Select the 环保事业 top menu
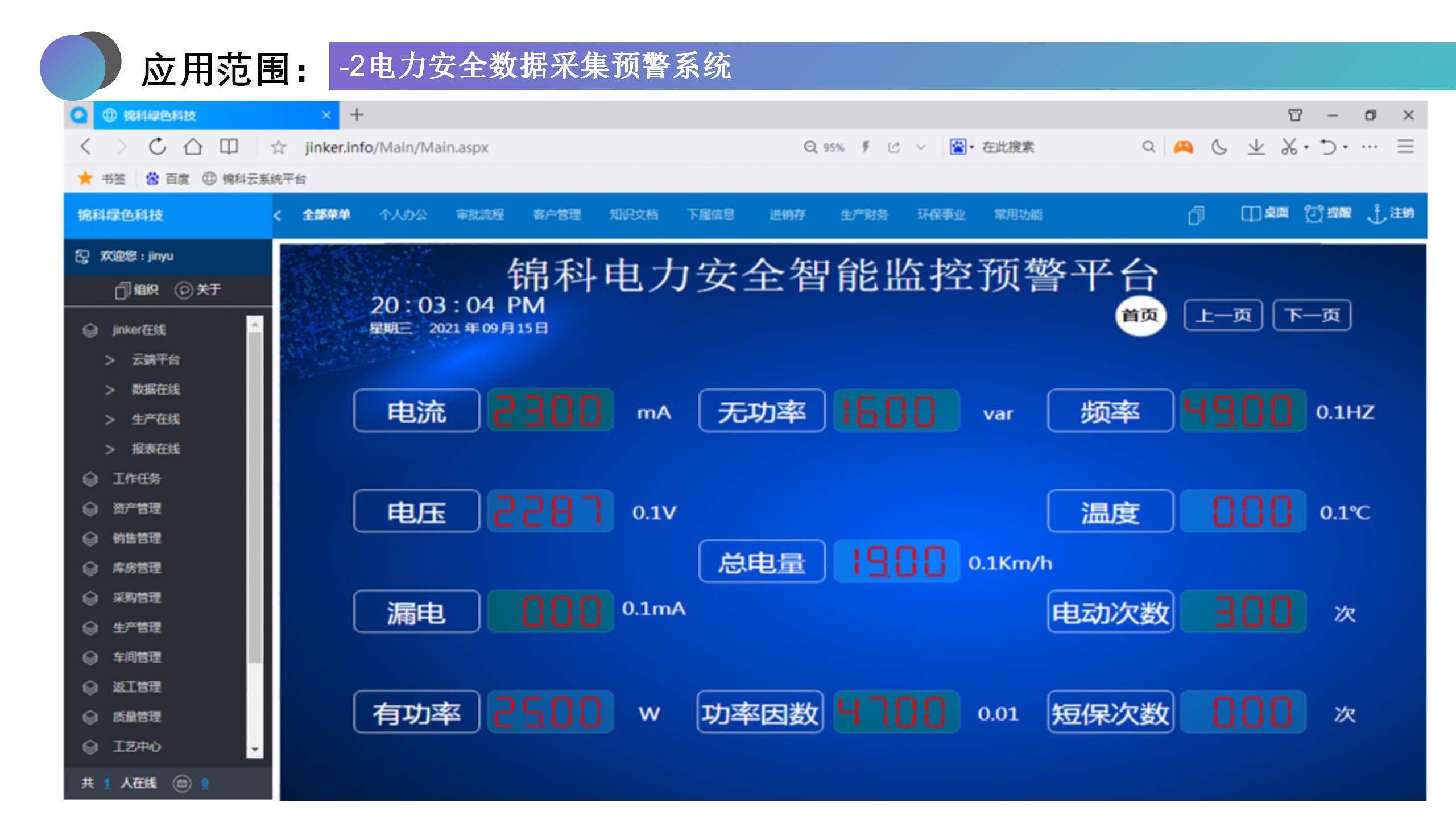The image size is (1456, 819). [941, 214]
